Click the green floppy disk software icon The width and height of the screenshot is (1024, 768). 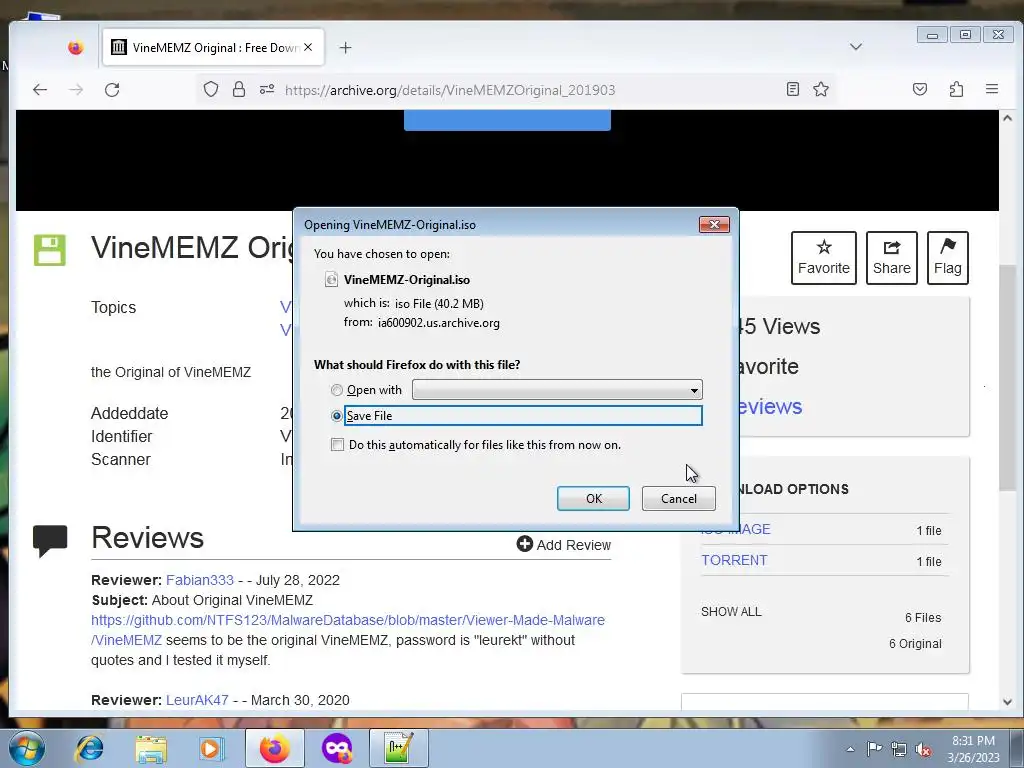(50, 250)
